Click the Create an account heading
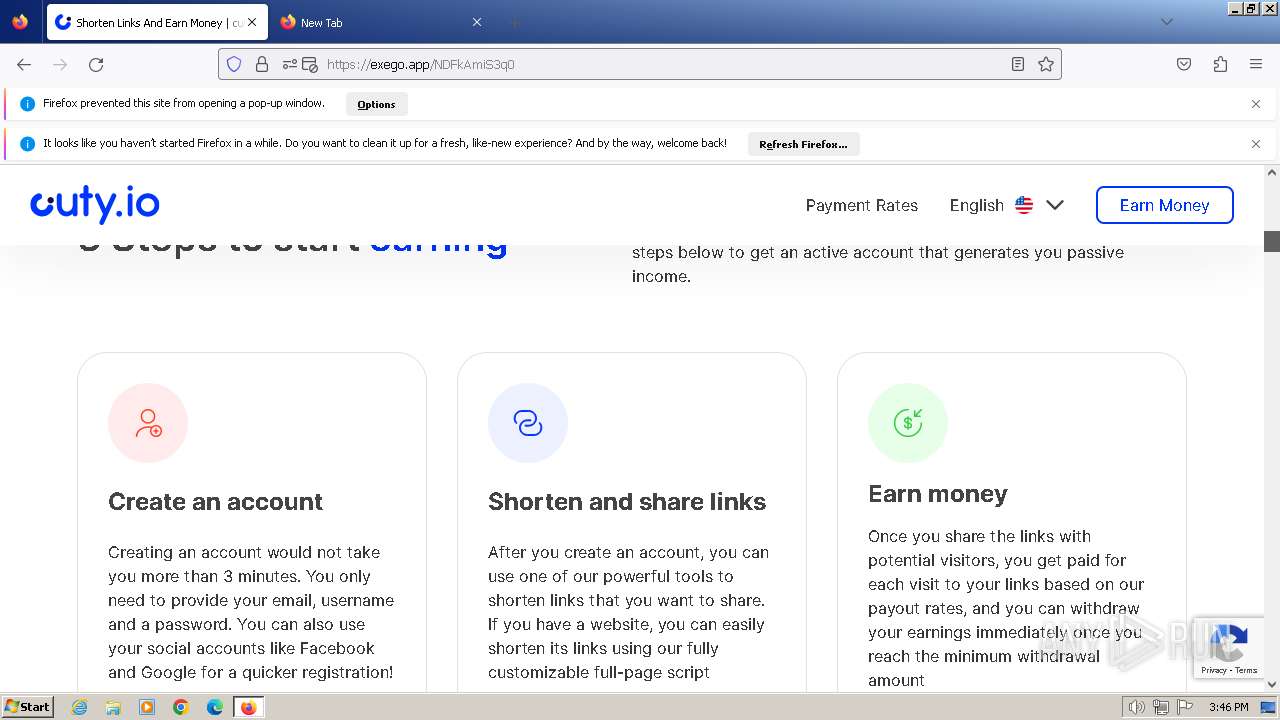 (x=215, y=501)
